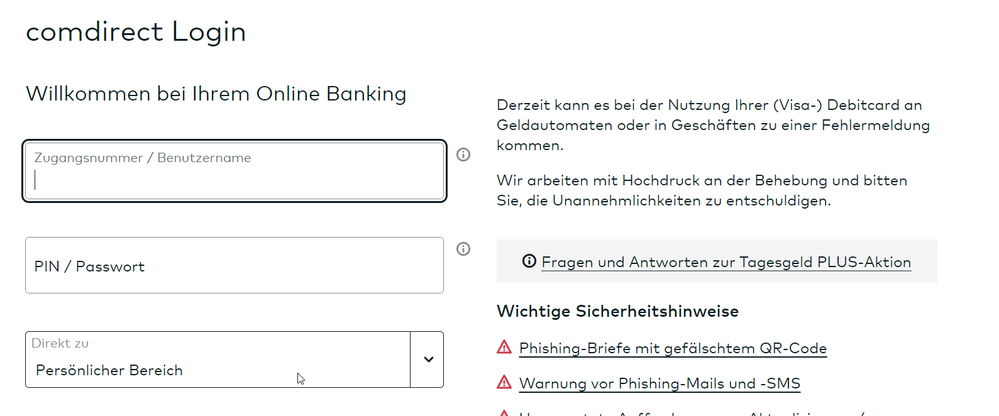Viewport: 999px width, 416px height.
Task: Click the cut-off third warning triangle at bottom
Action: 504,413
